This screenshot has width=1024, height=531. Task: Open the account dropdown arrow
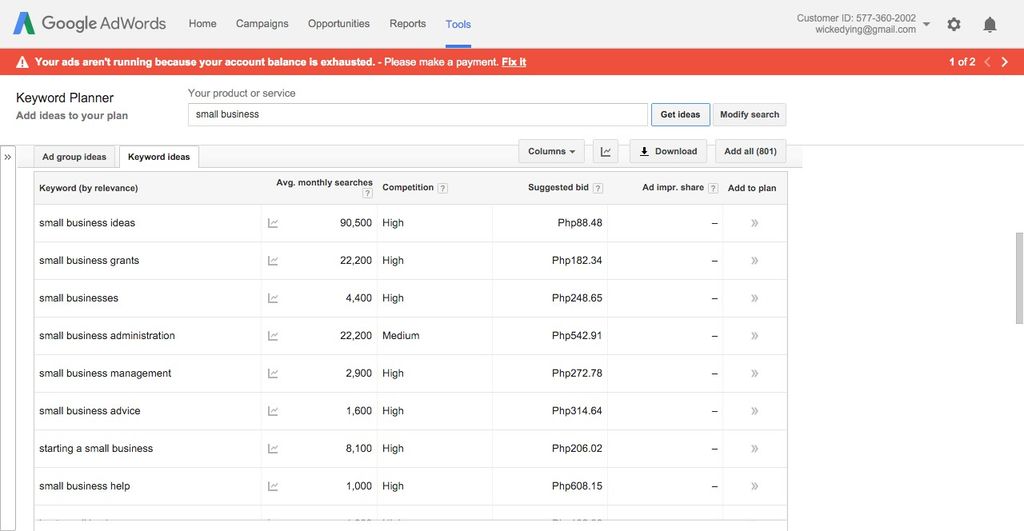click(926, 24)
